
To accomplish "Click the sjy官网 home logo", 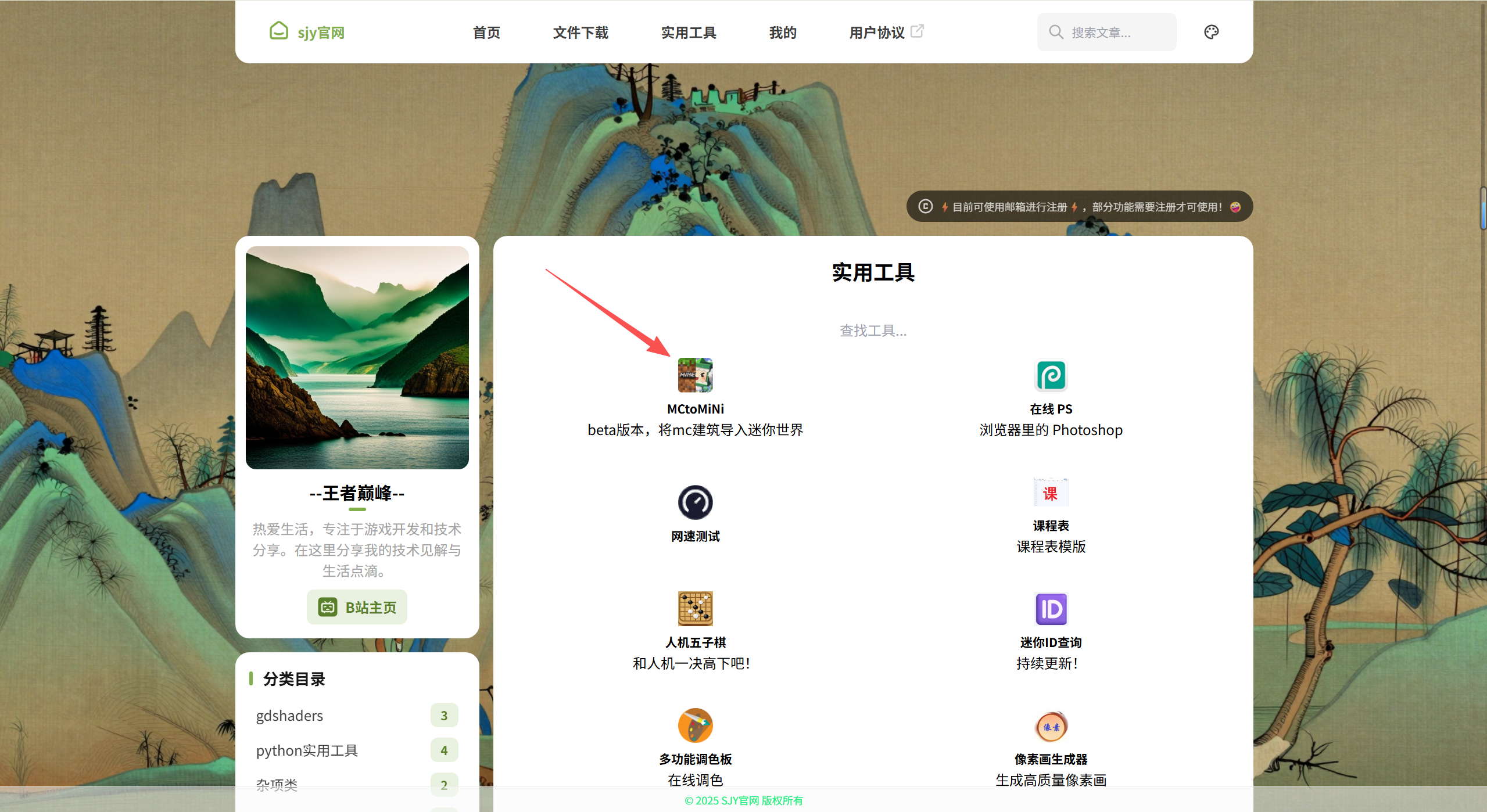I will point(307,32).
